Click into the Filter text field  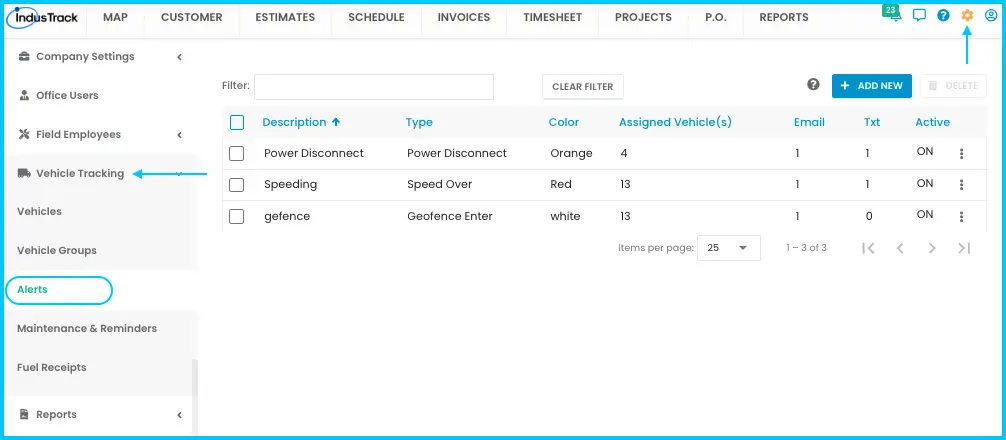(x=374, y=87)
